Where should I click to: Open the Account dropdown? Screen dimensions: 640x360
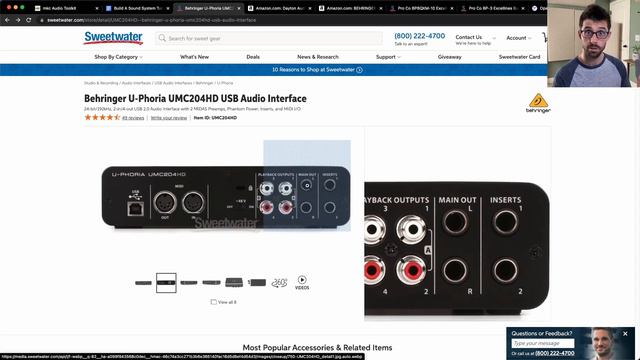518,38
